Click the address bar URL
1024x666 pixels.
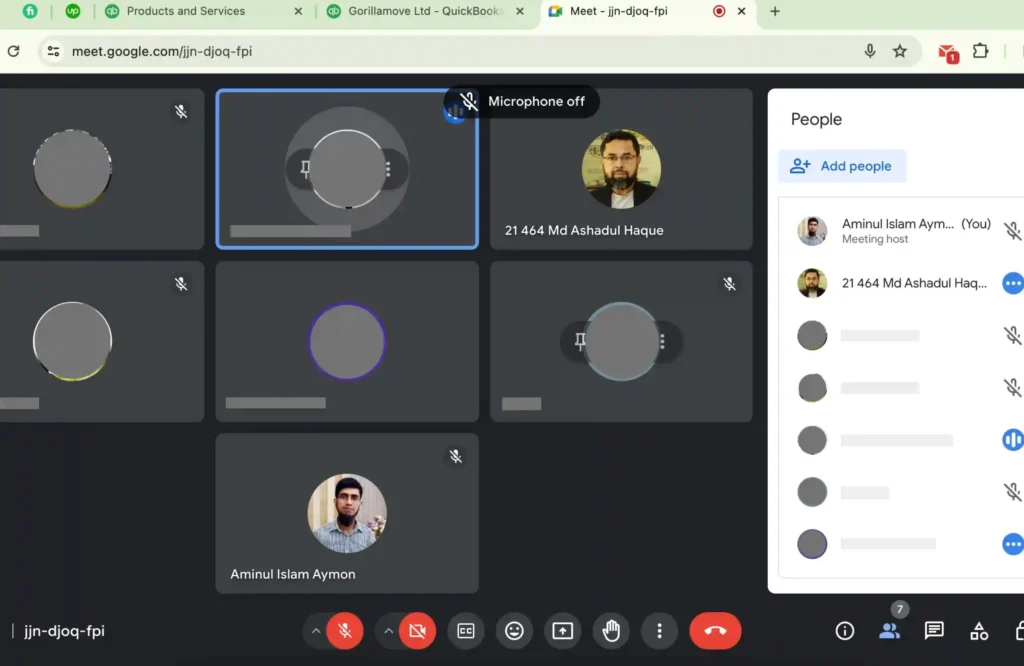[x=162, y=51]
